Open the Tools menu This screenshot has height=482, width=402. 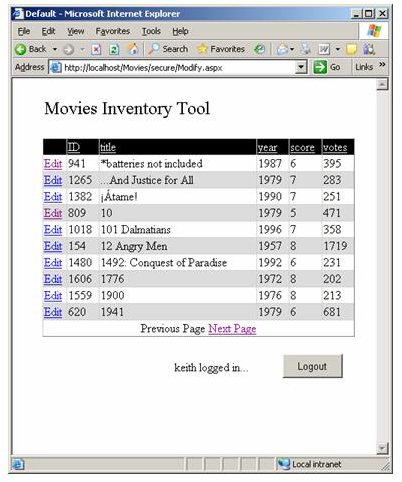coord(151,31)
